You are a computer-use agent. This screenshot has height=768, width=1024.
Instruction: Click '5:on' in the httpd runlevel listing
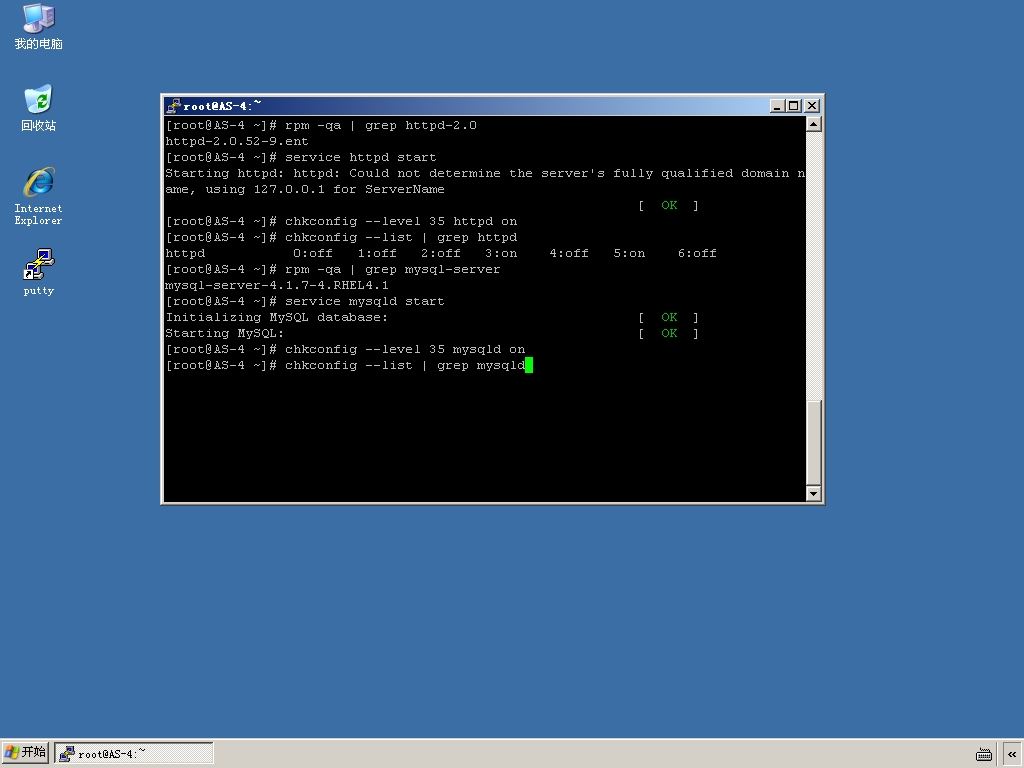point(629,253)
